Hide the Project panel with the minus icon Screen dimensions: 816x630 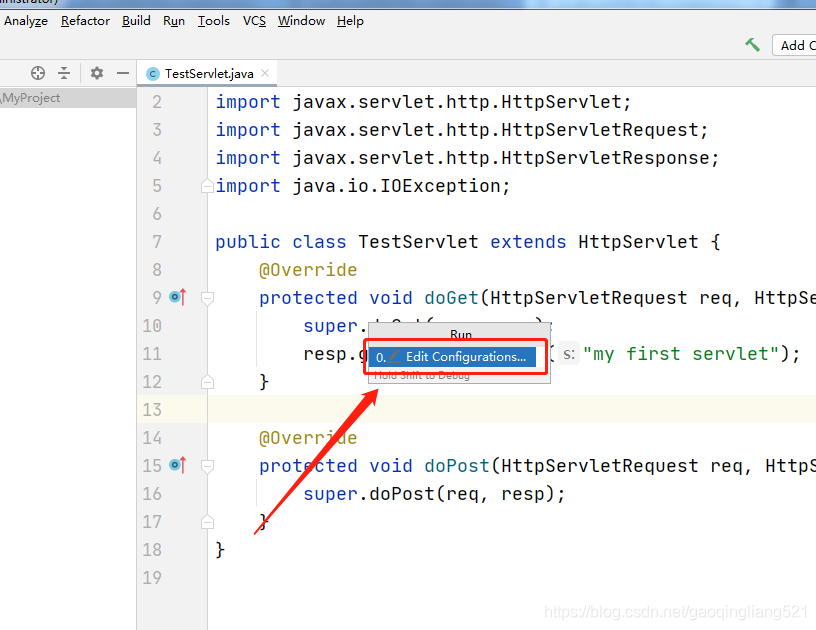pyautogui.click(x=121, y=73)
